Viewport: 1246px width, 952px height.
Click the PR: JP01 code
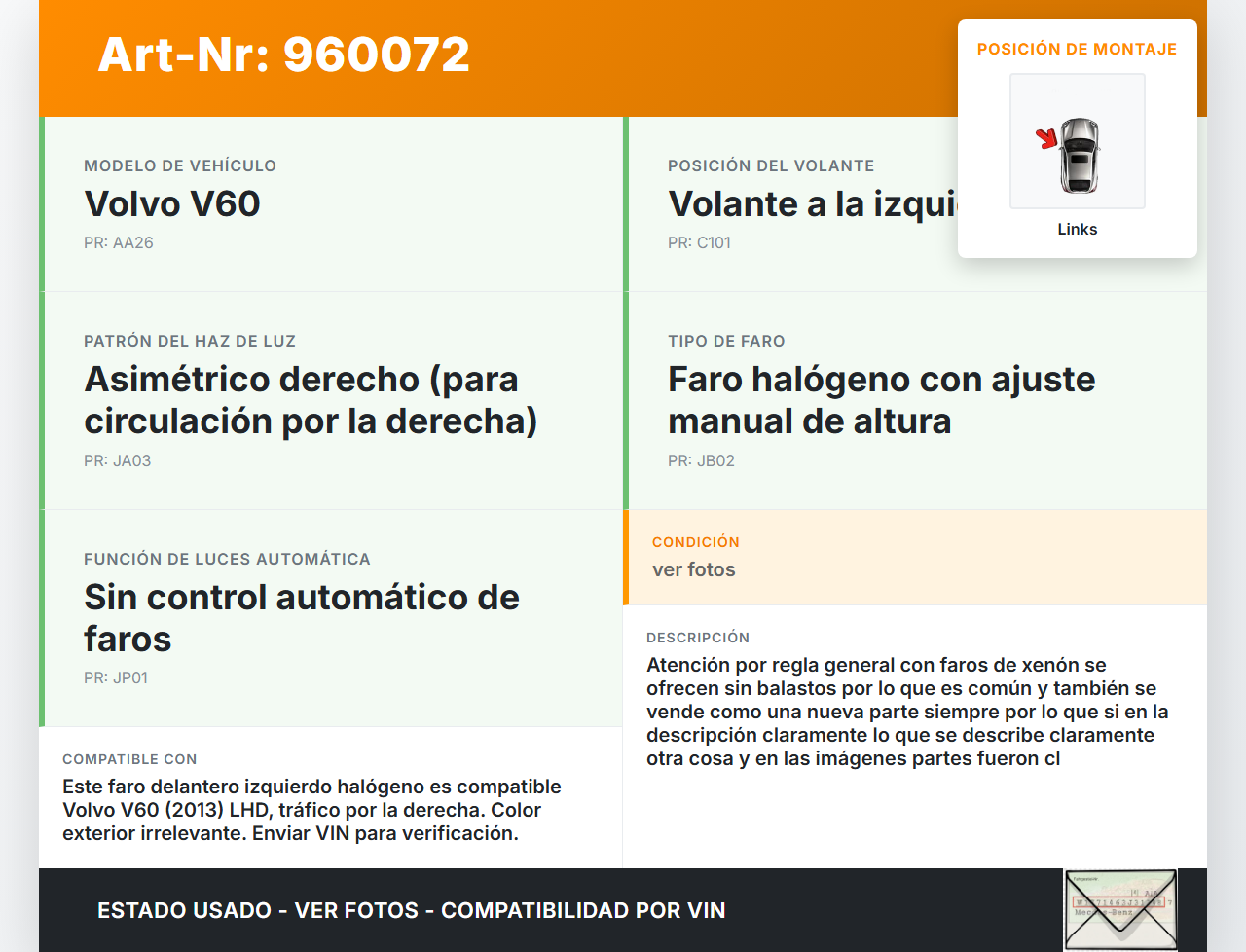click(x=116, y=677)
